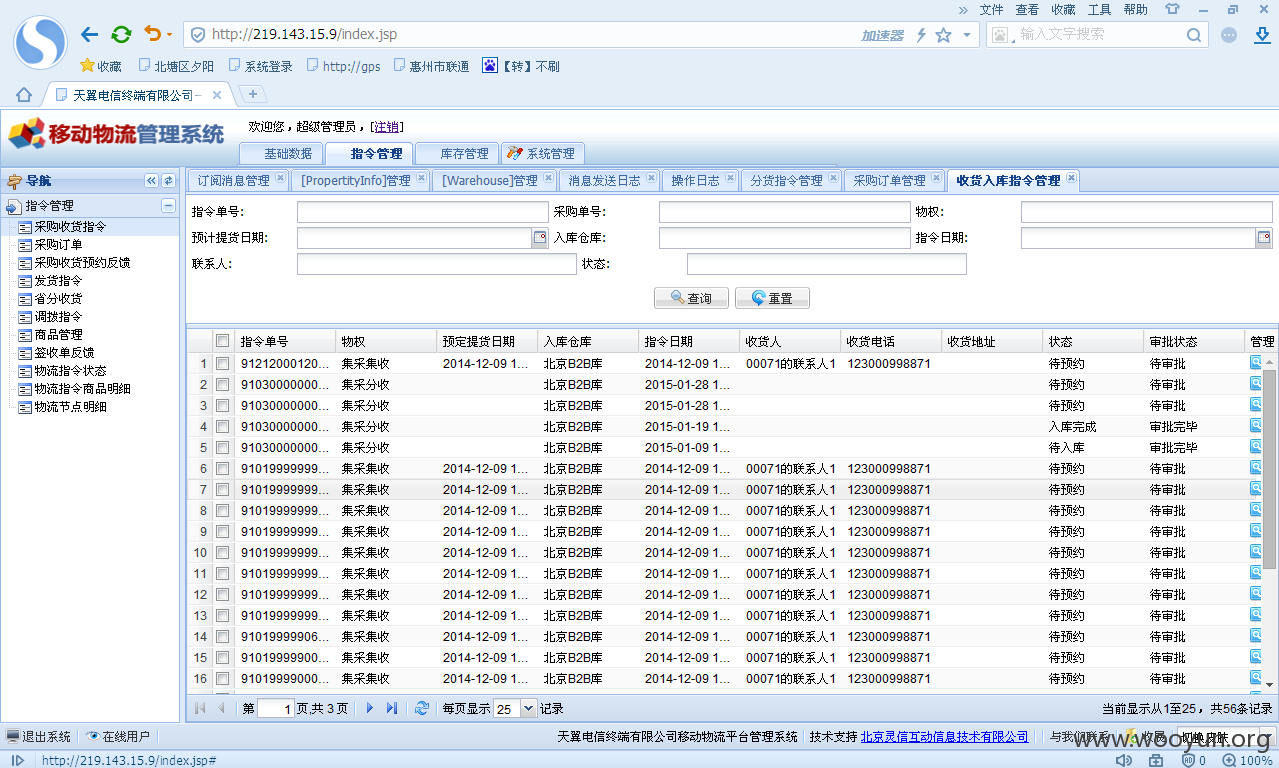Click the home icon left of the tab
The height and width of the screenshot is (768, 1279).
click(x=24, y=95)
